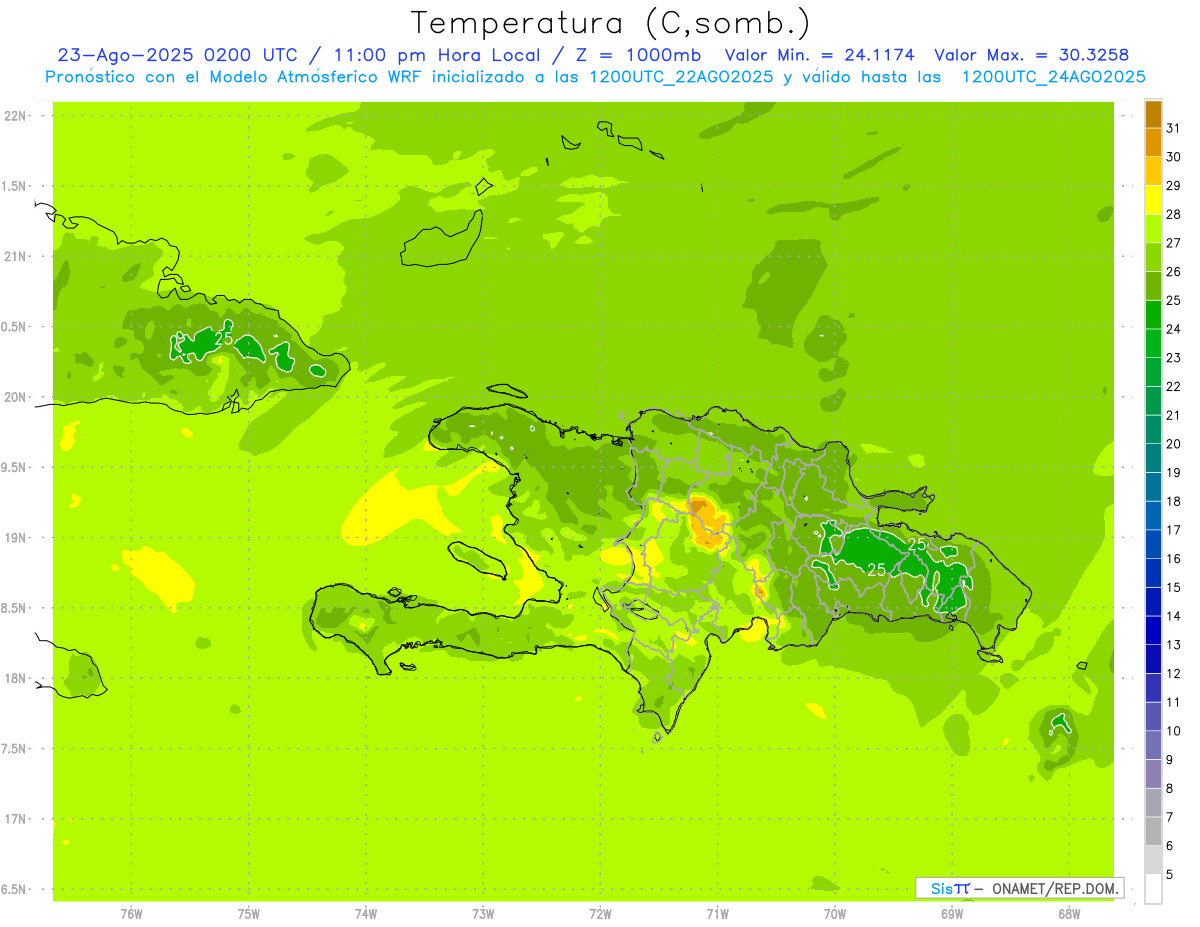The image size is (1200, 927).
Task: Select the '1200UTC_24AGO2025' valid-until time text
Action: (x=1053, y=77)
